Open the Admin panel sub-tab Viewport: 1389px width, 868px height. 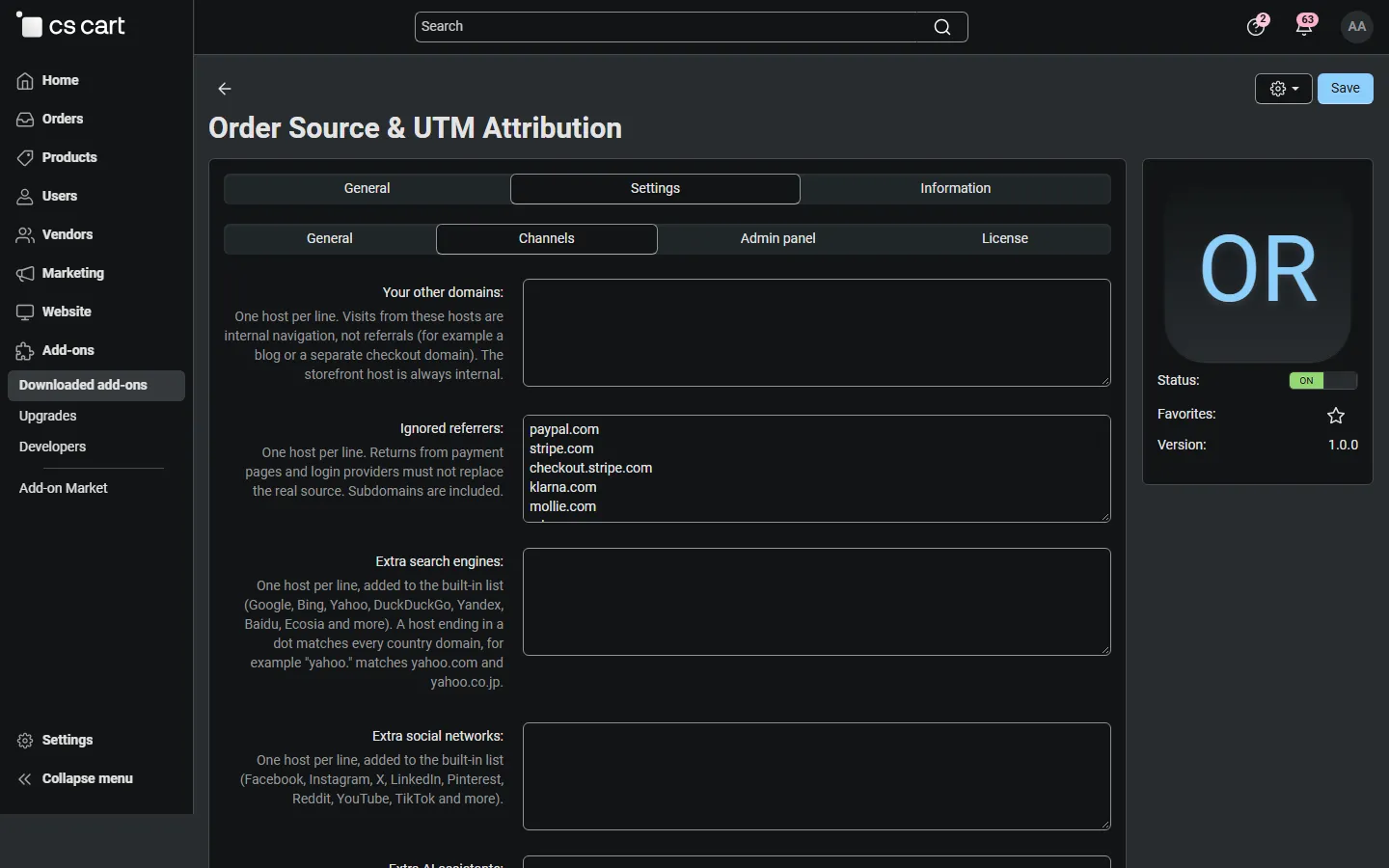[778, 239]
